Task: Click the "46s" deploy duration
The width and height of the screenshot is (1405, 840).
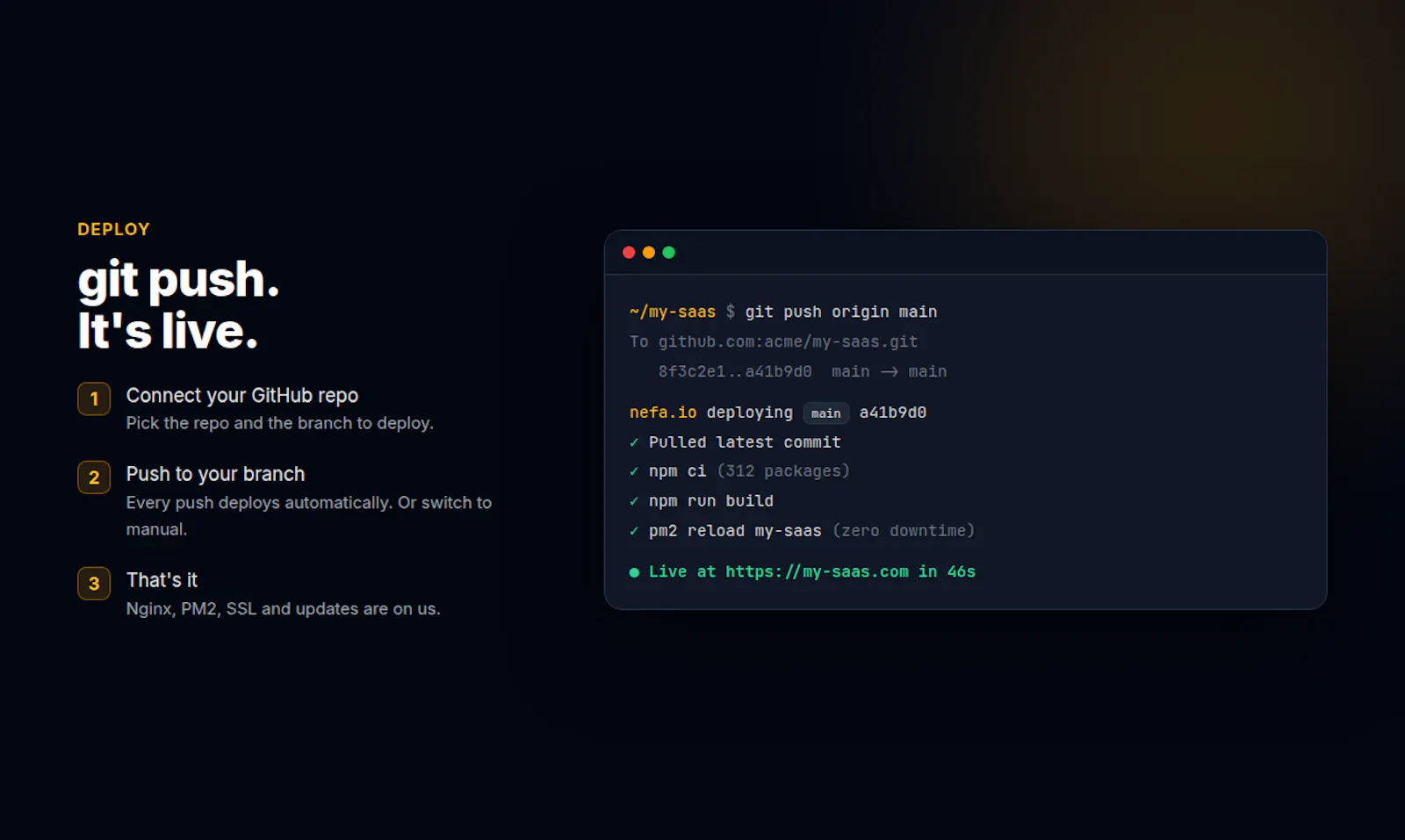Action: click(x=962, y=571)
